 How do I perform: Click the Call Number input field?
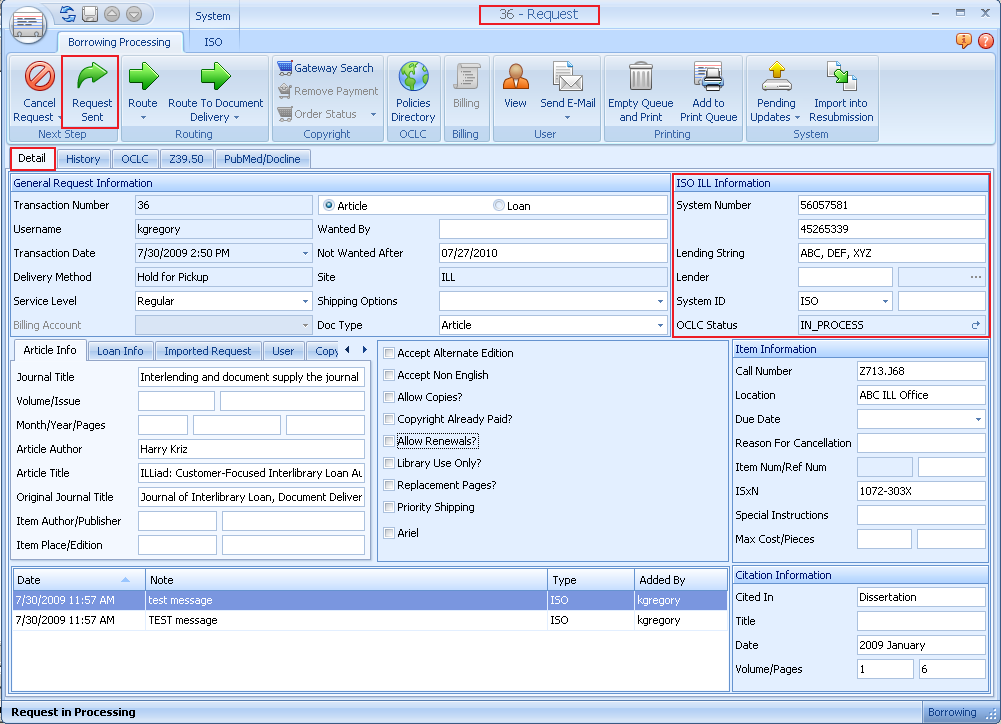tap(920, 371)
